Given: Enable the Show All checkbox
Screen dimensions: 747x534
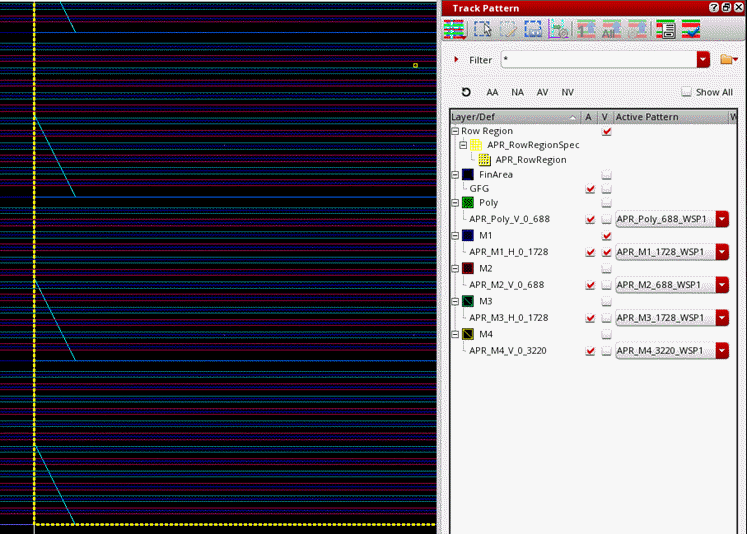Looking at the screenshot, I should coord(686,92).
